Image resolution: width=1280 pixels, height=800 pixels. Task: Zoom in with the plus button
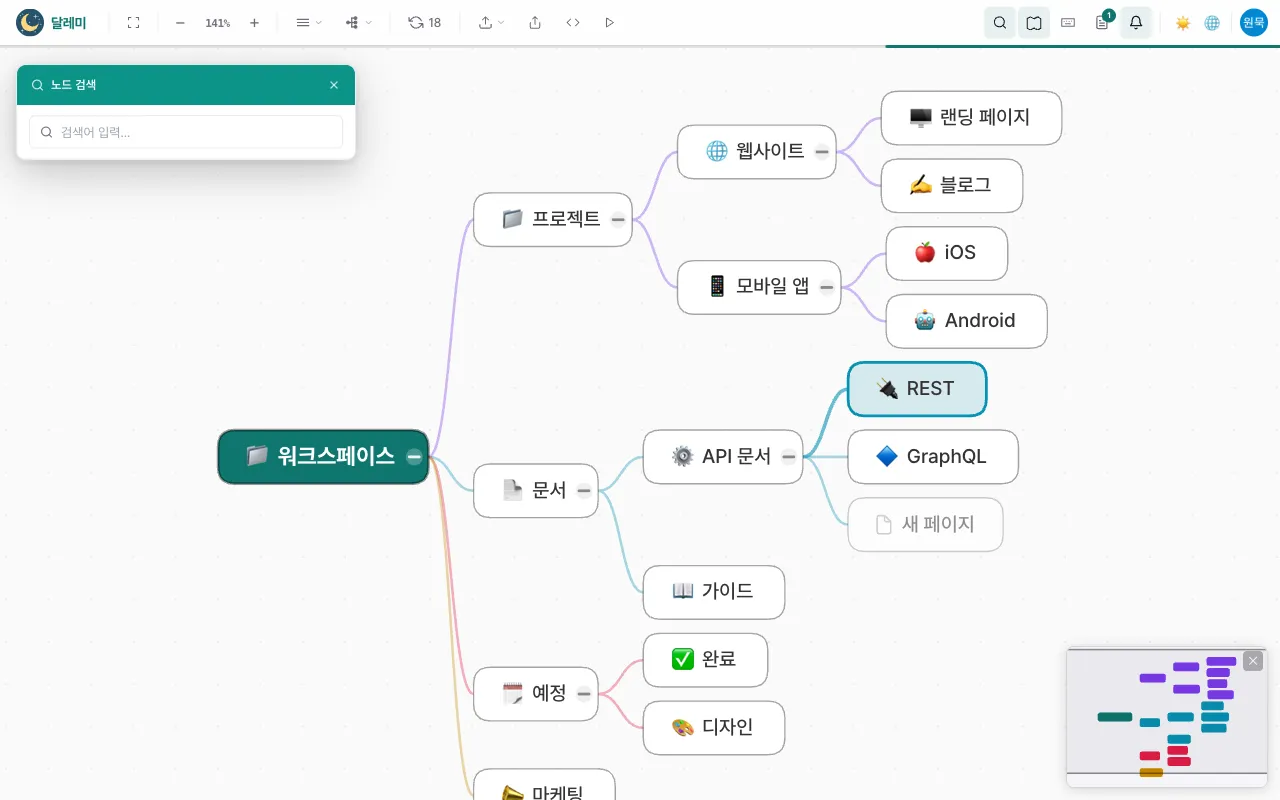pyautogui.click(x=254, y=22)
